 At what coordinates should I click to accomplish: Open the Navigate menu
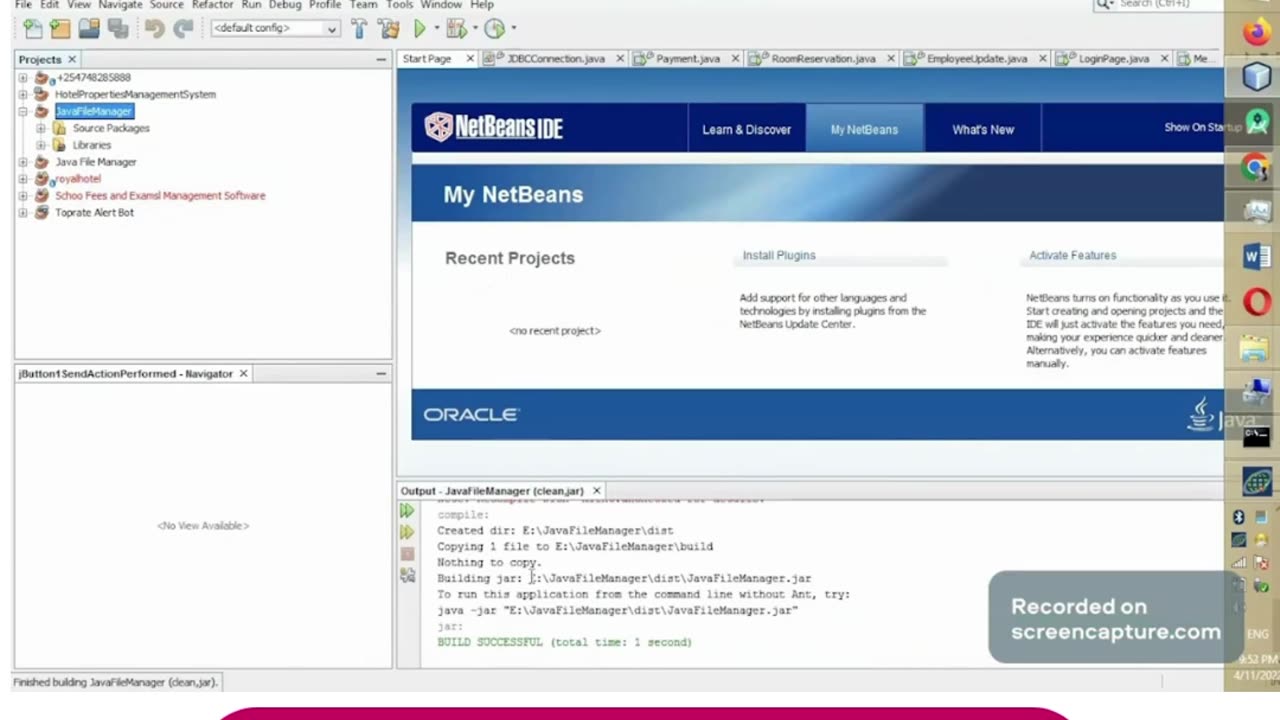click(x=120, y=5)
